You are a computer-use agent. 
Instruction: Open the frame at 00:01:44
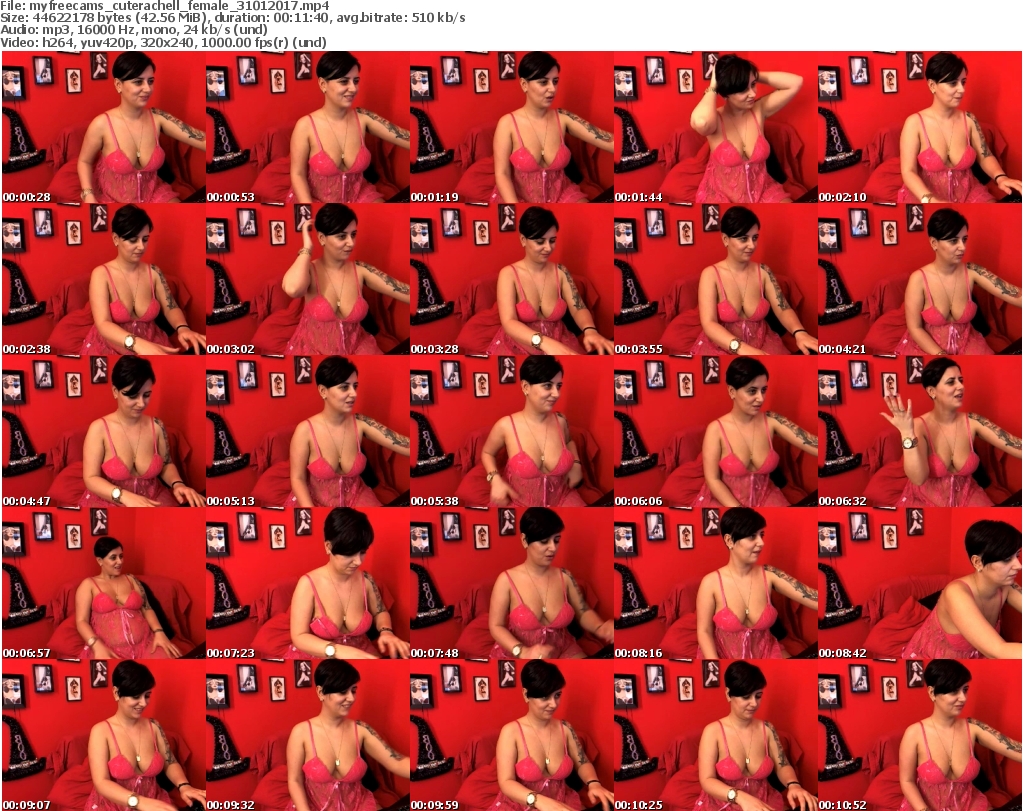[716, 127]
